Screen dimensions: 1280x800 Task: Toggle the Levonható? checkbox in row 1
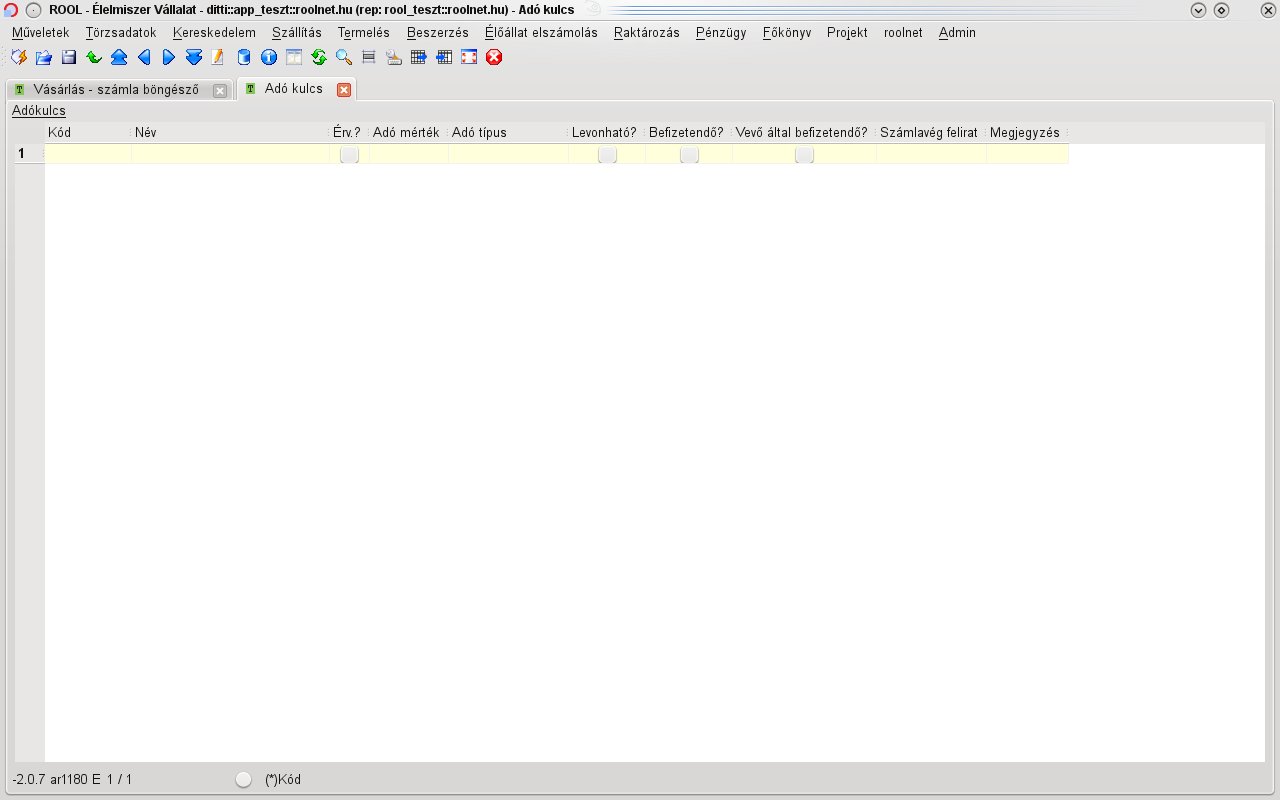coord(607,155)
